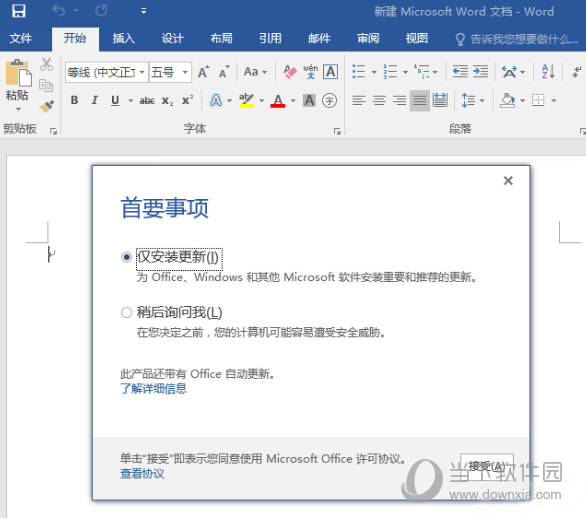
Task: Click the Character Shading icon
Action: pos(309,100)
